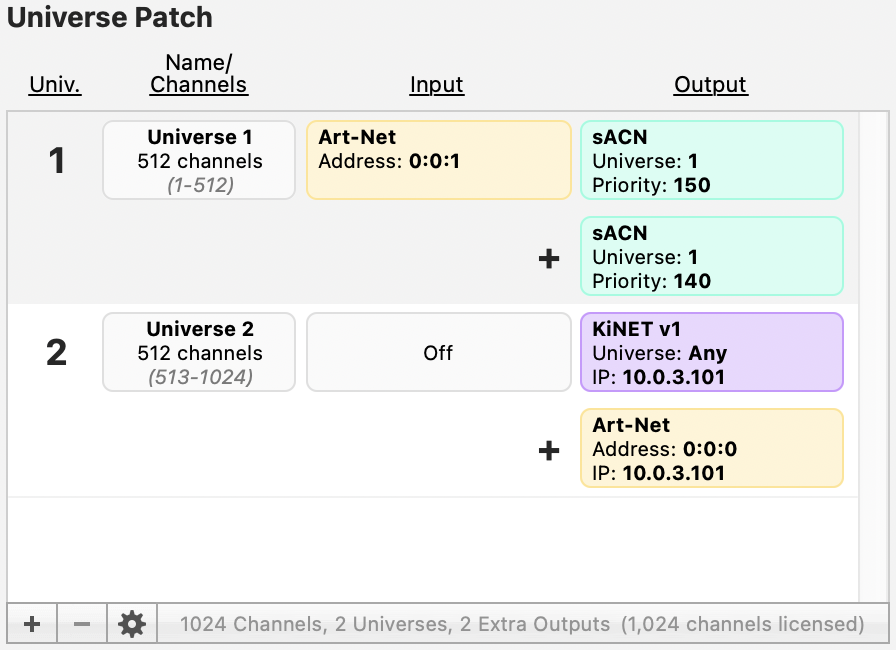Add extra output to Universe 1
The height and width of the screenshot is (650, 896).
[549, 258]
